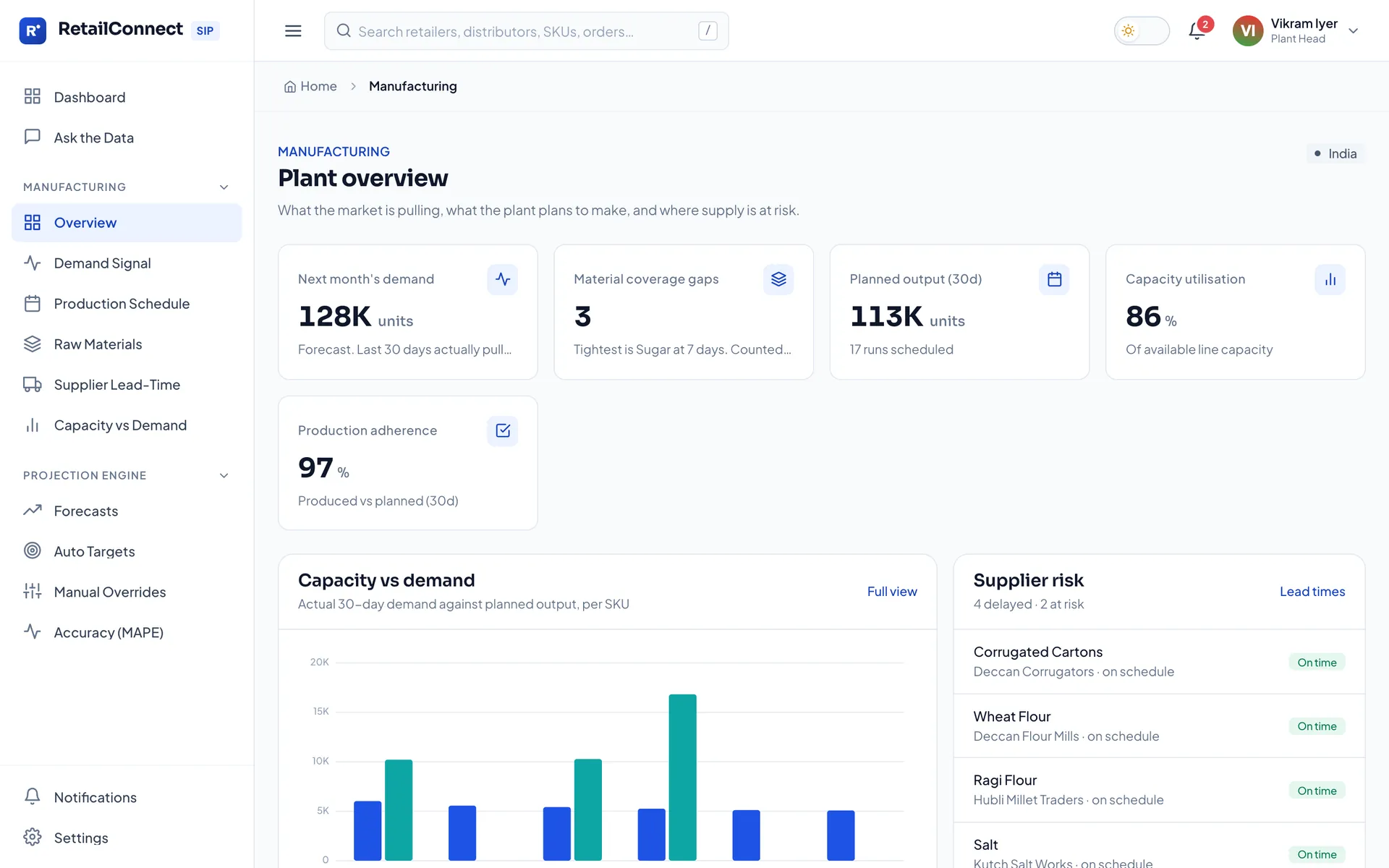Click the India region badge
This screenshot has width=1389, height=868.
point(1335,153)
